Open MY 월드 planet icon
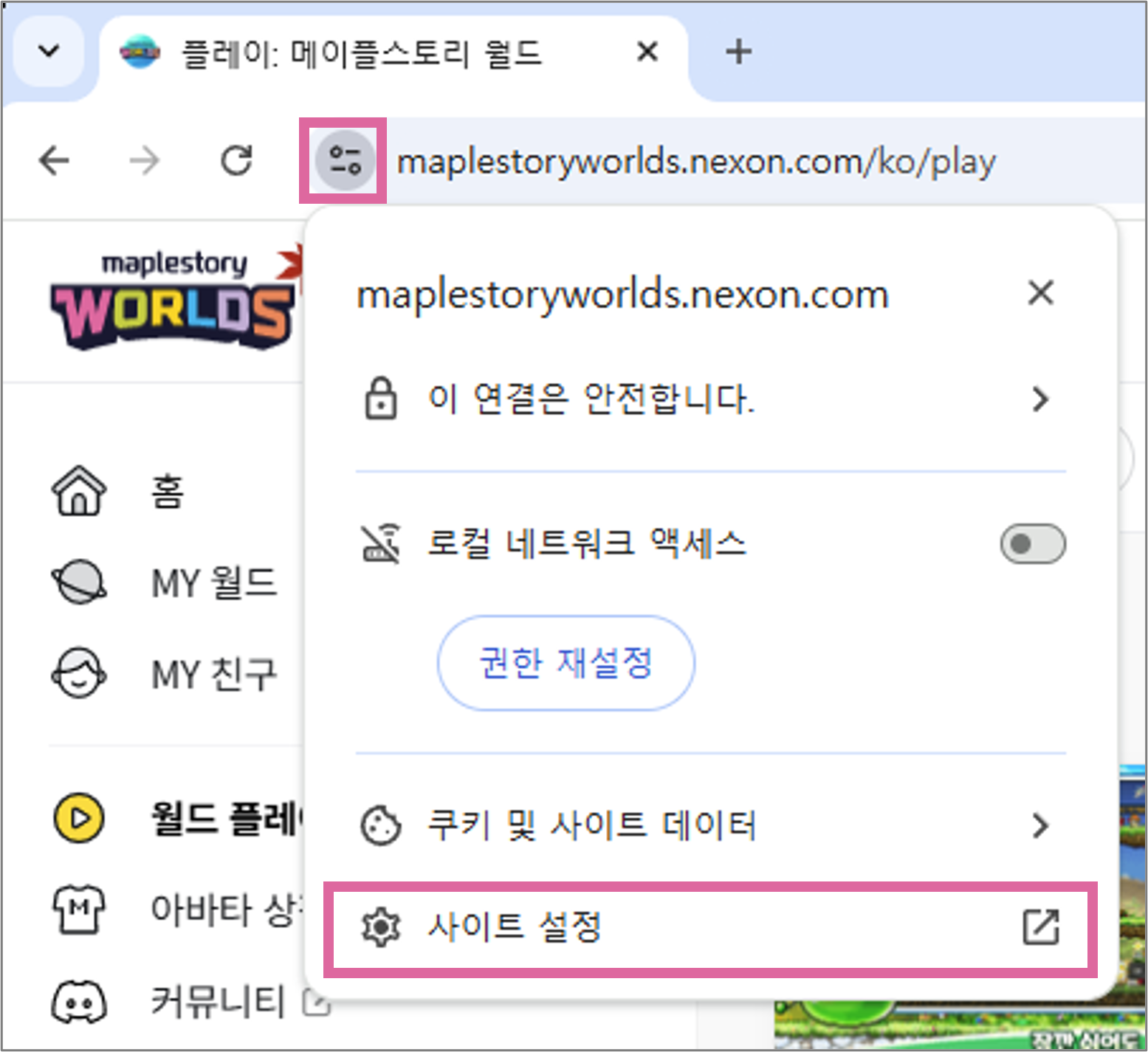1148x1052 pixels. tap(79, 582)
